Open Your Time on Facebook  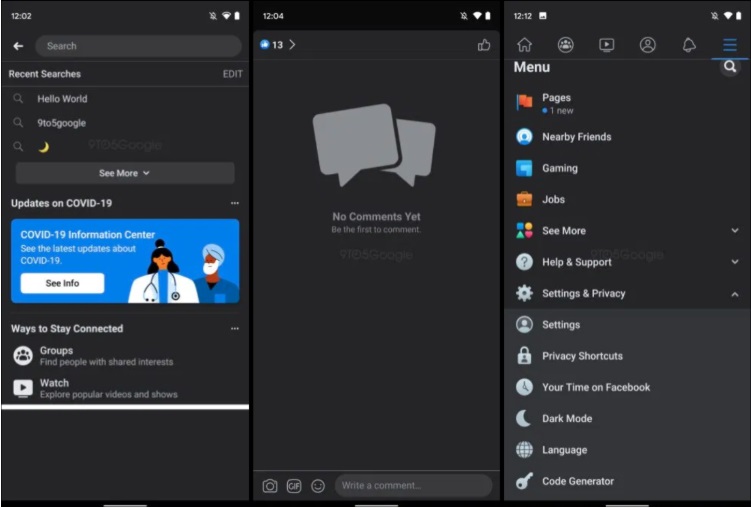pyautogui.click(x=627, y=387)
